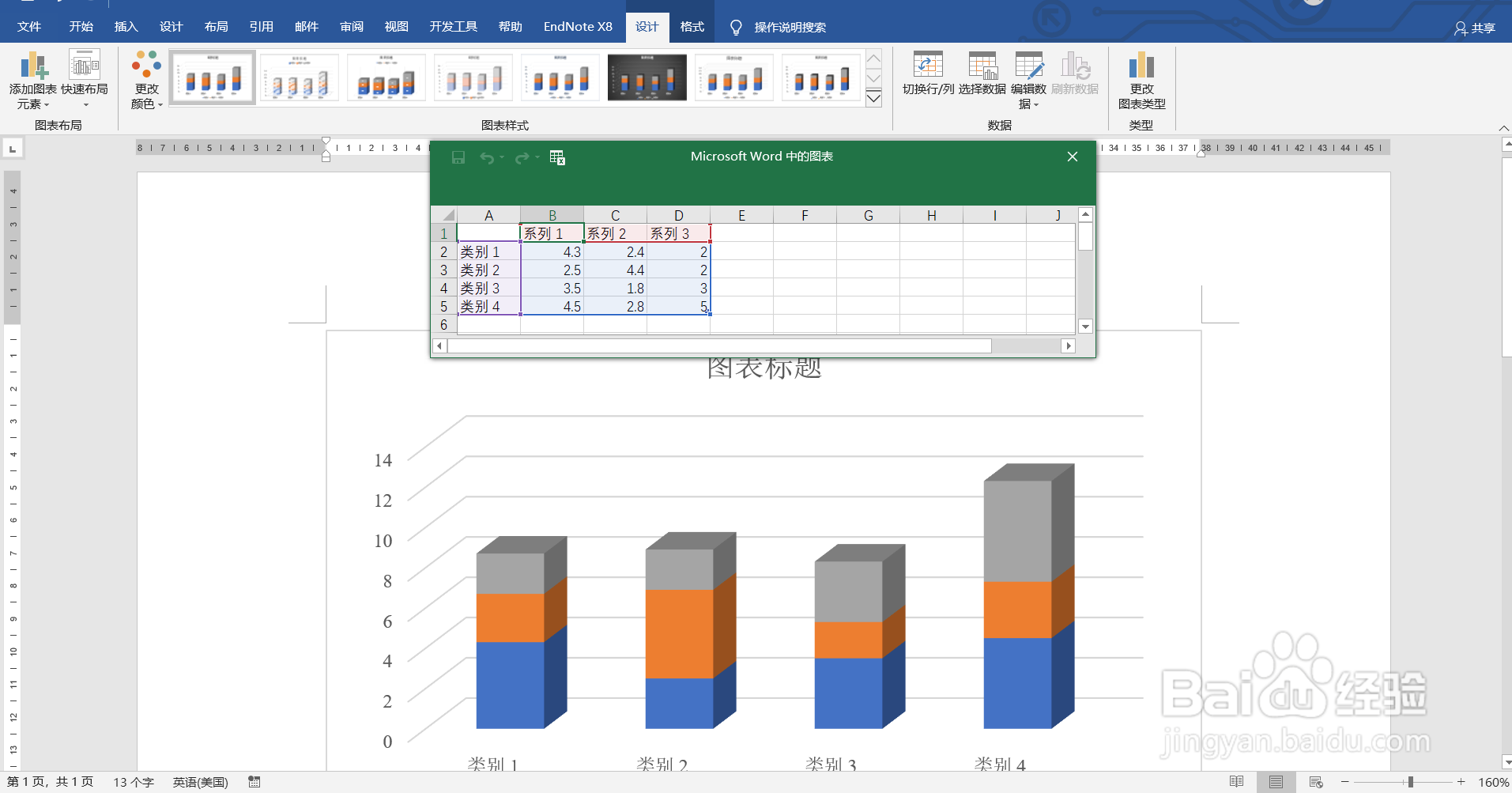Open Add Chart Element menu
1512x793 pixels.
[32, 80]
